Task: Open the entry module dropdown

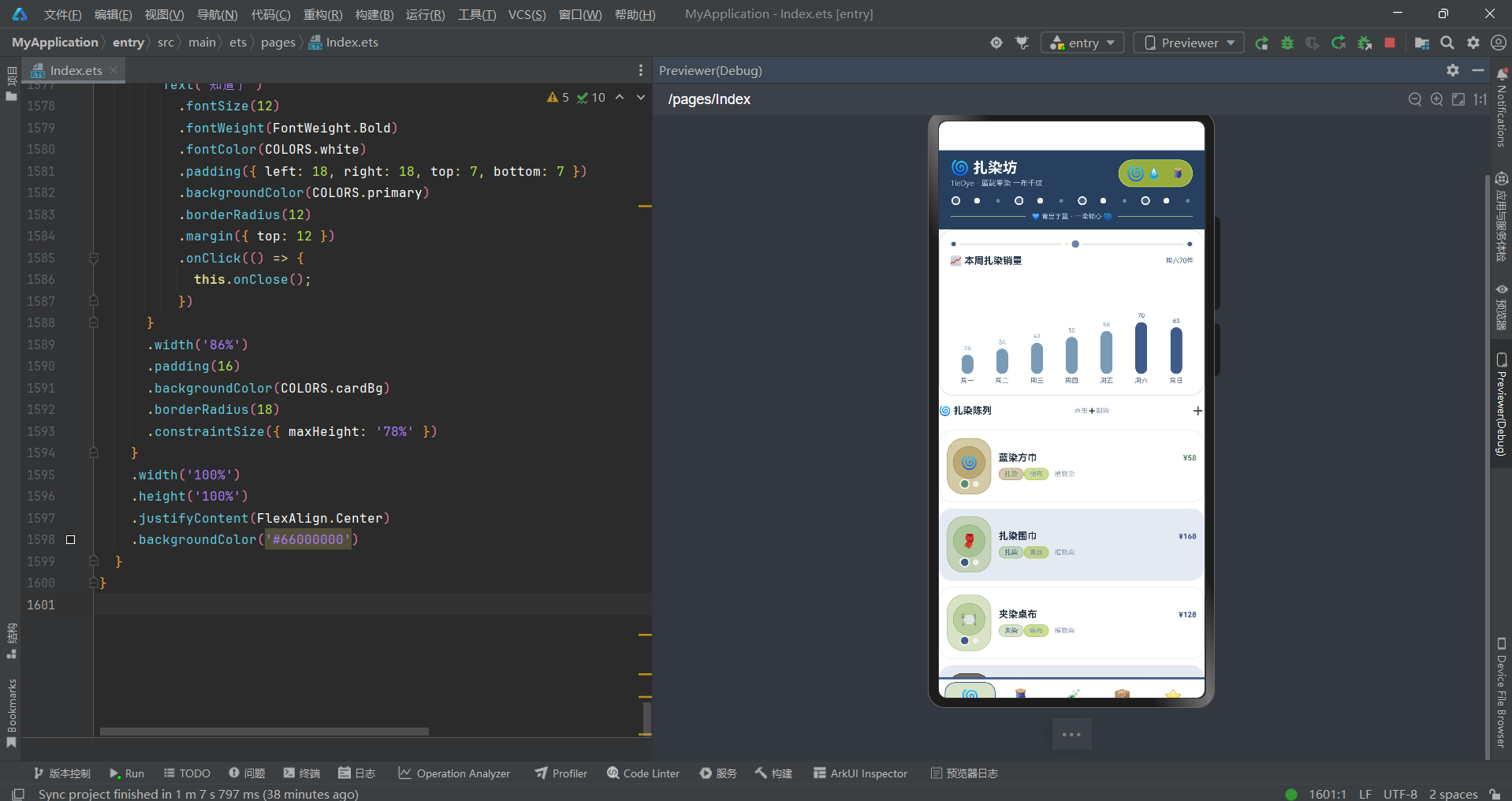Action: point(1082,43)
